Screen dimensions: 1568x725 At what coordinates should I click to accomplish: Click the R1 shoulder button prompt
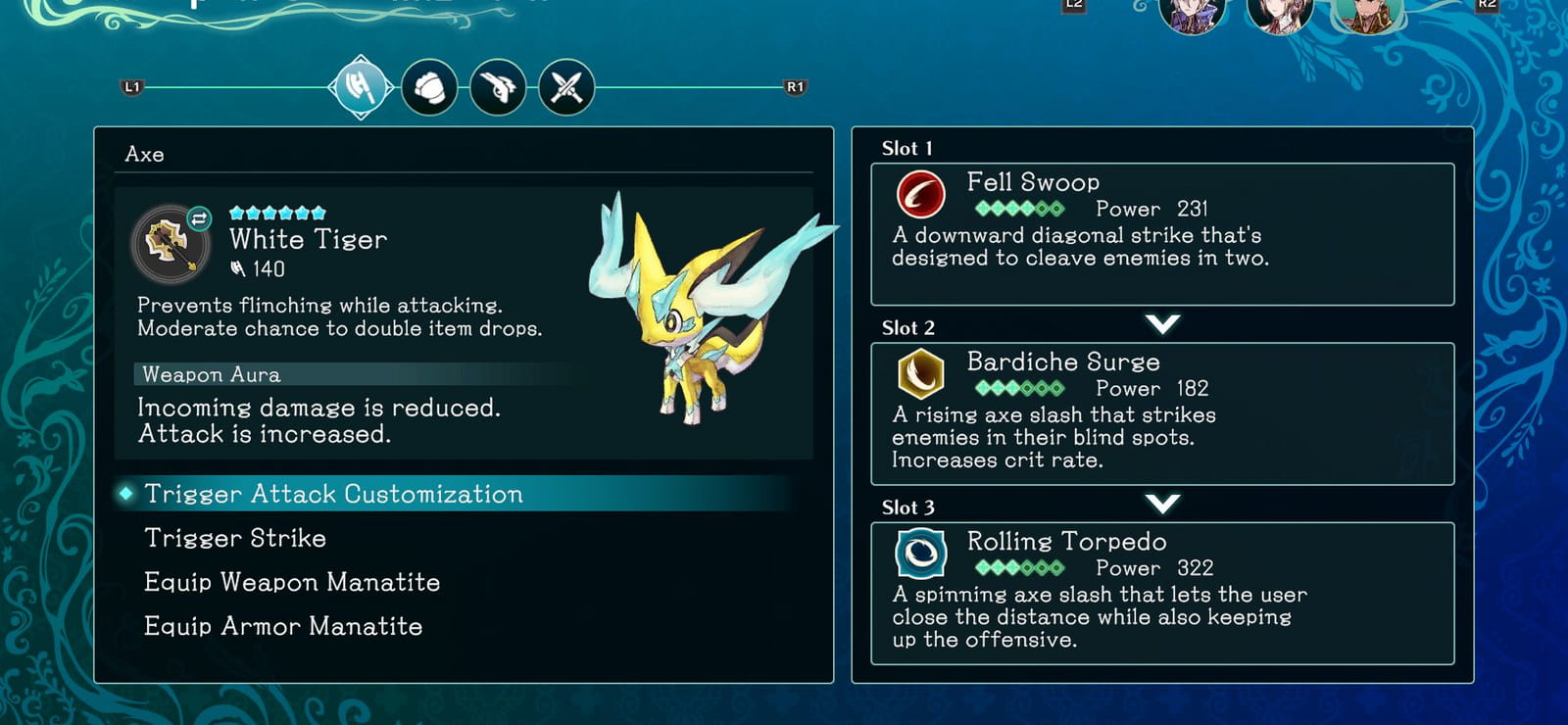tap(795, 87)
